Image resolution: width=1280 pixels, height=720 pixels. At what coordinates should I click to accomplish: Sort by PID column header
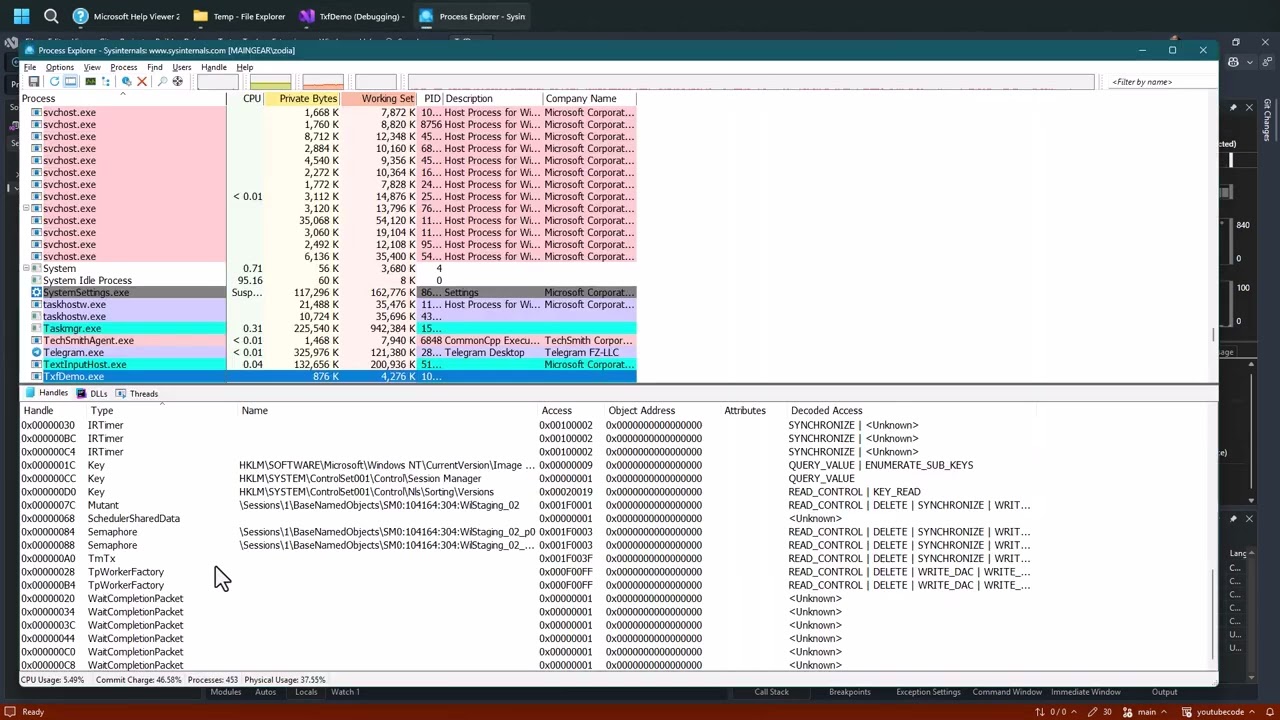click(431, 99)
